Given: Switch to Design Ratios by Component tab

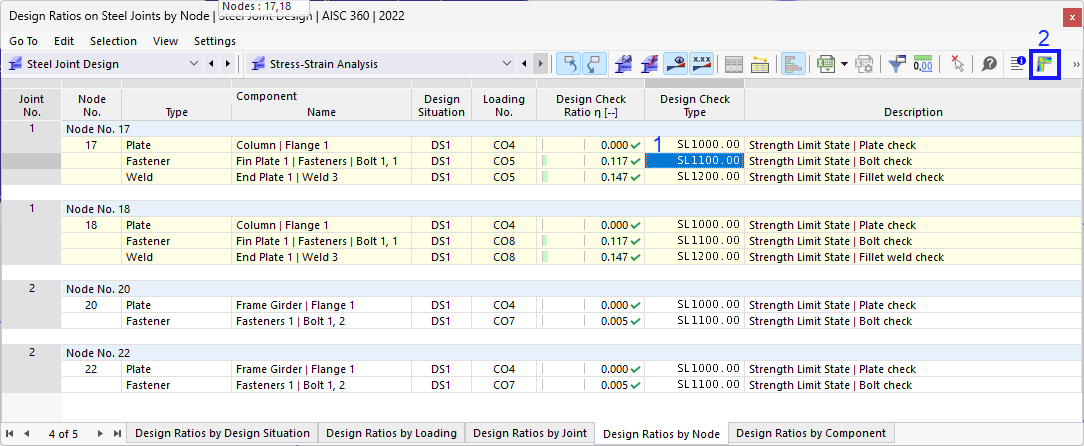Looking at the screenshot, I should click(x=811, y=434).
